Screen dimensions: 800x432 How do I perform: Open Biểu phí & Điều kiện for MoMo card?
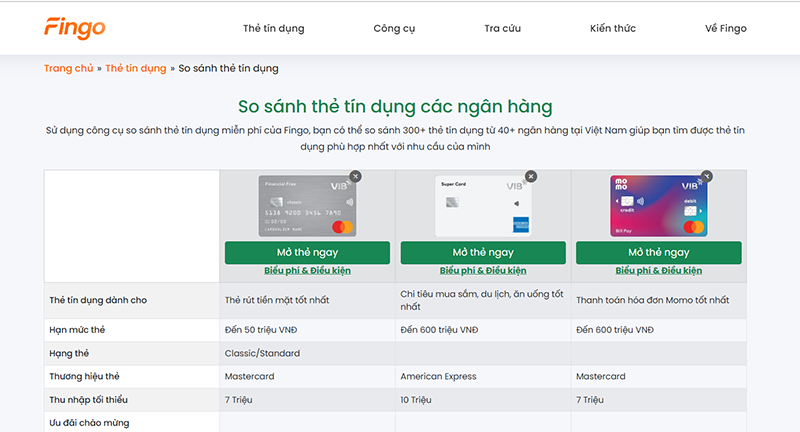point(659,271)
